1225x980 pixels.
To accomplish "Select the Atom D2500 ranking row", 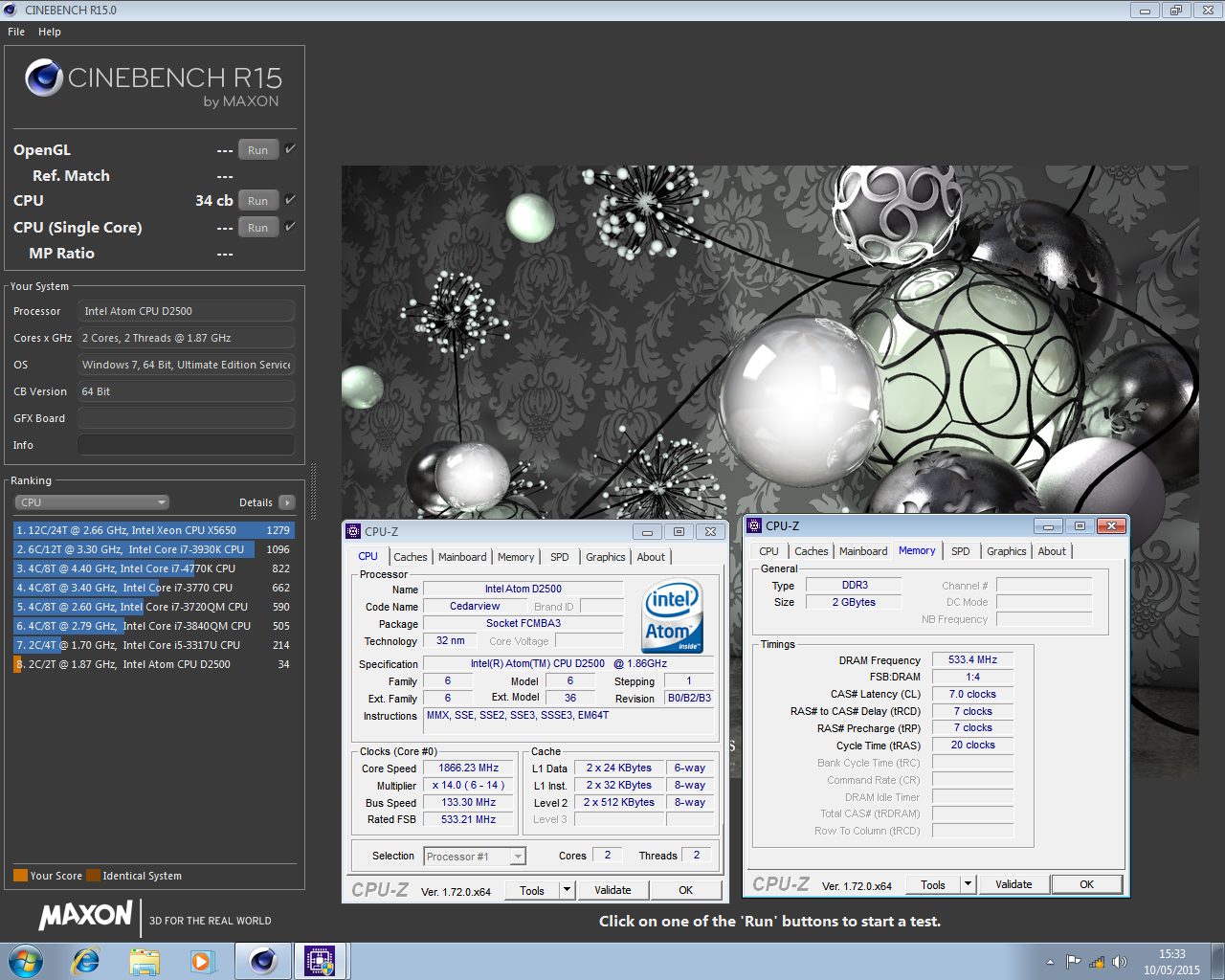I will (153, 664).
